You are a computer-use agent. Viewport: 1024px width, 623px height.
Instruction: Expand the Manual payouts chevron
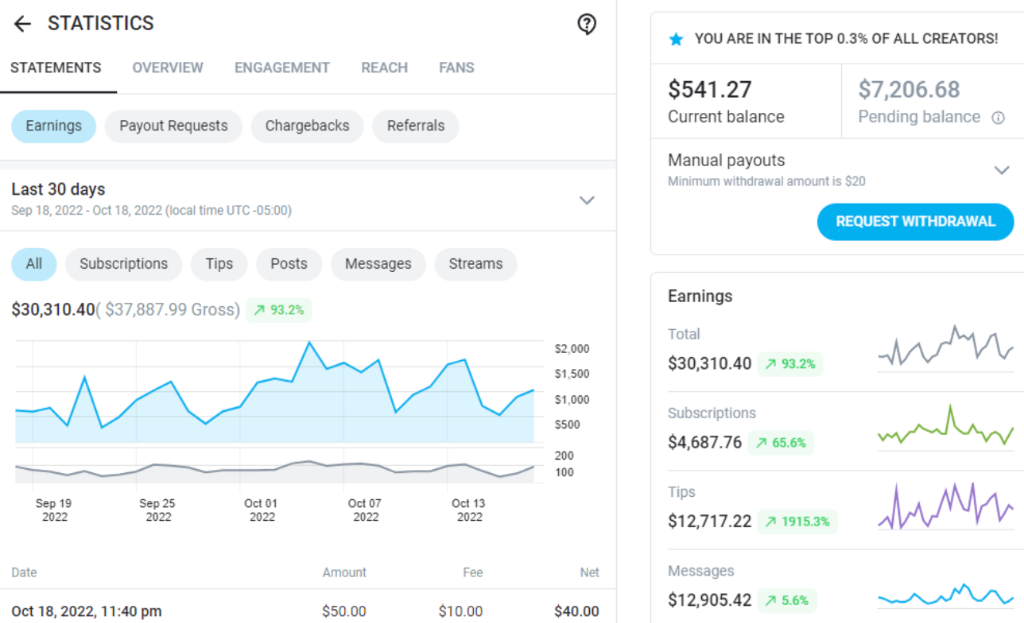click(1001, 170)
